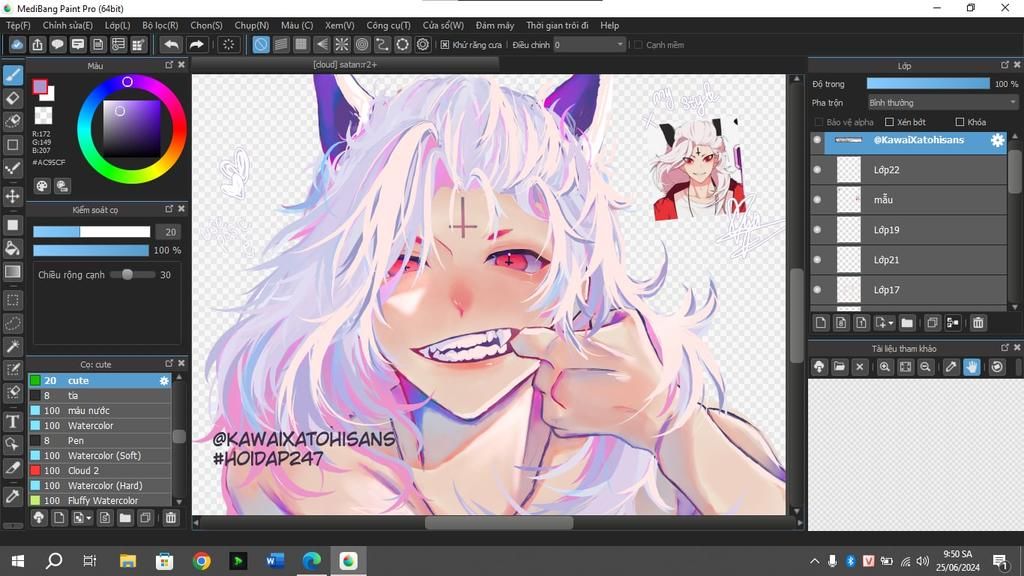
Task: Hide the @KawaiXatohisans layer
Action: (817, 140)
